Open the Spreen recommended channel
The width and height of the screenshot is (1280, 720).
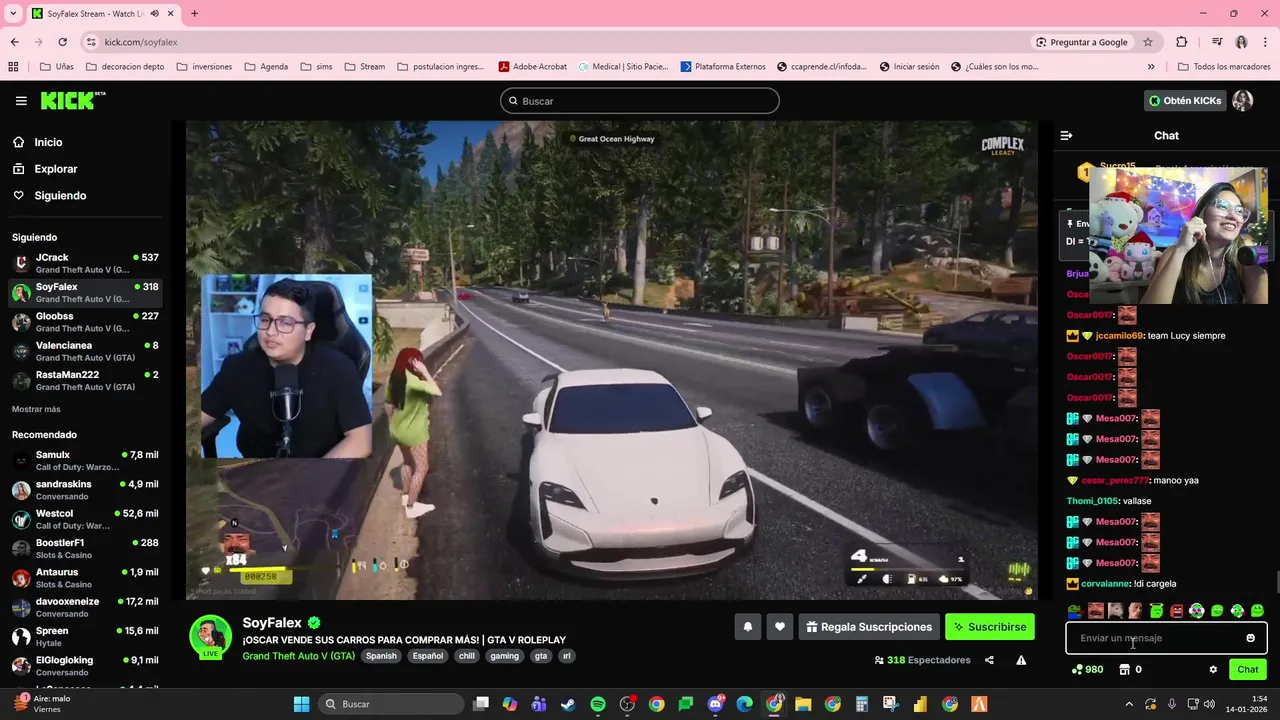click(85, 636)
